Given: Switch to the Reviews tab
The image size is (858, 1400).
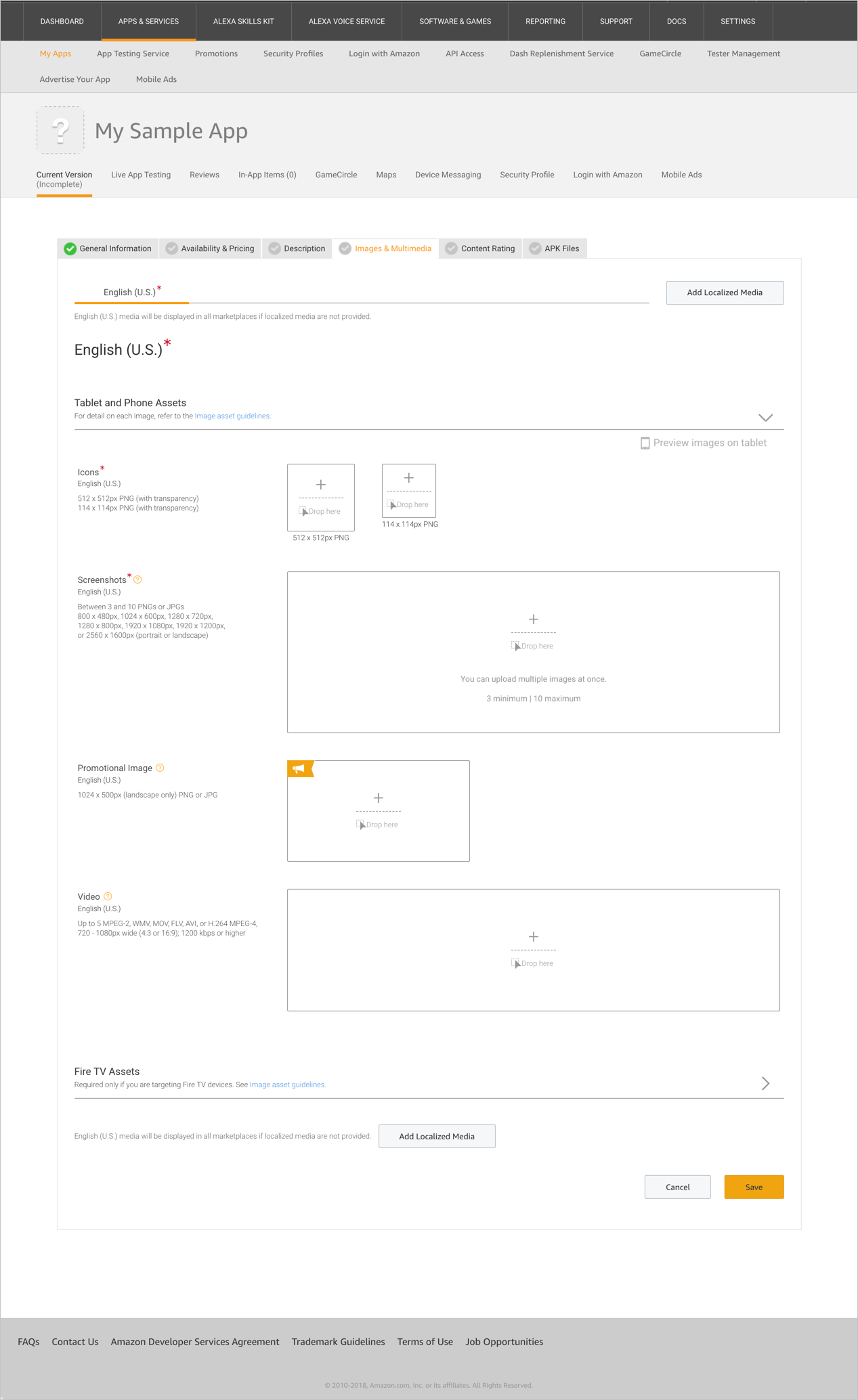Looking at the screenshot, I should click(x=205, y=175).
